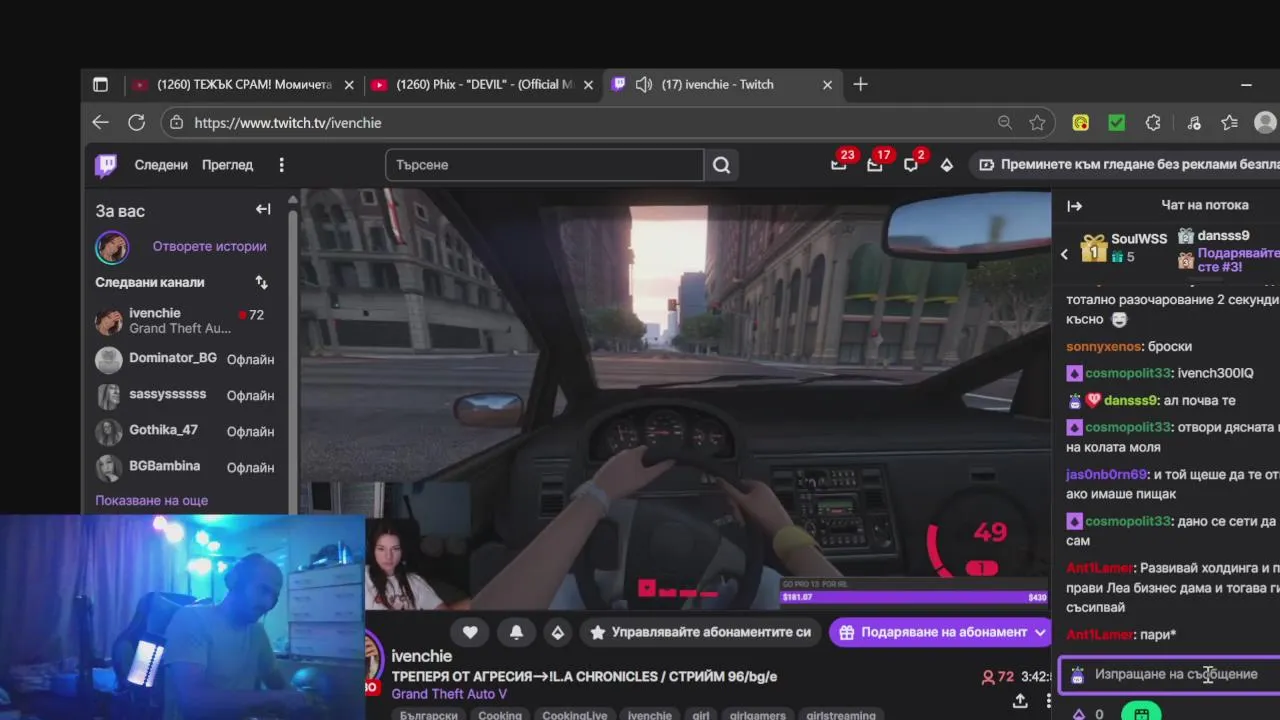Click the search magnifier button
Image resolution: width=1280 pixels, height=720 pixels.
pyautogui.click(x=721, y=165)
